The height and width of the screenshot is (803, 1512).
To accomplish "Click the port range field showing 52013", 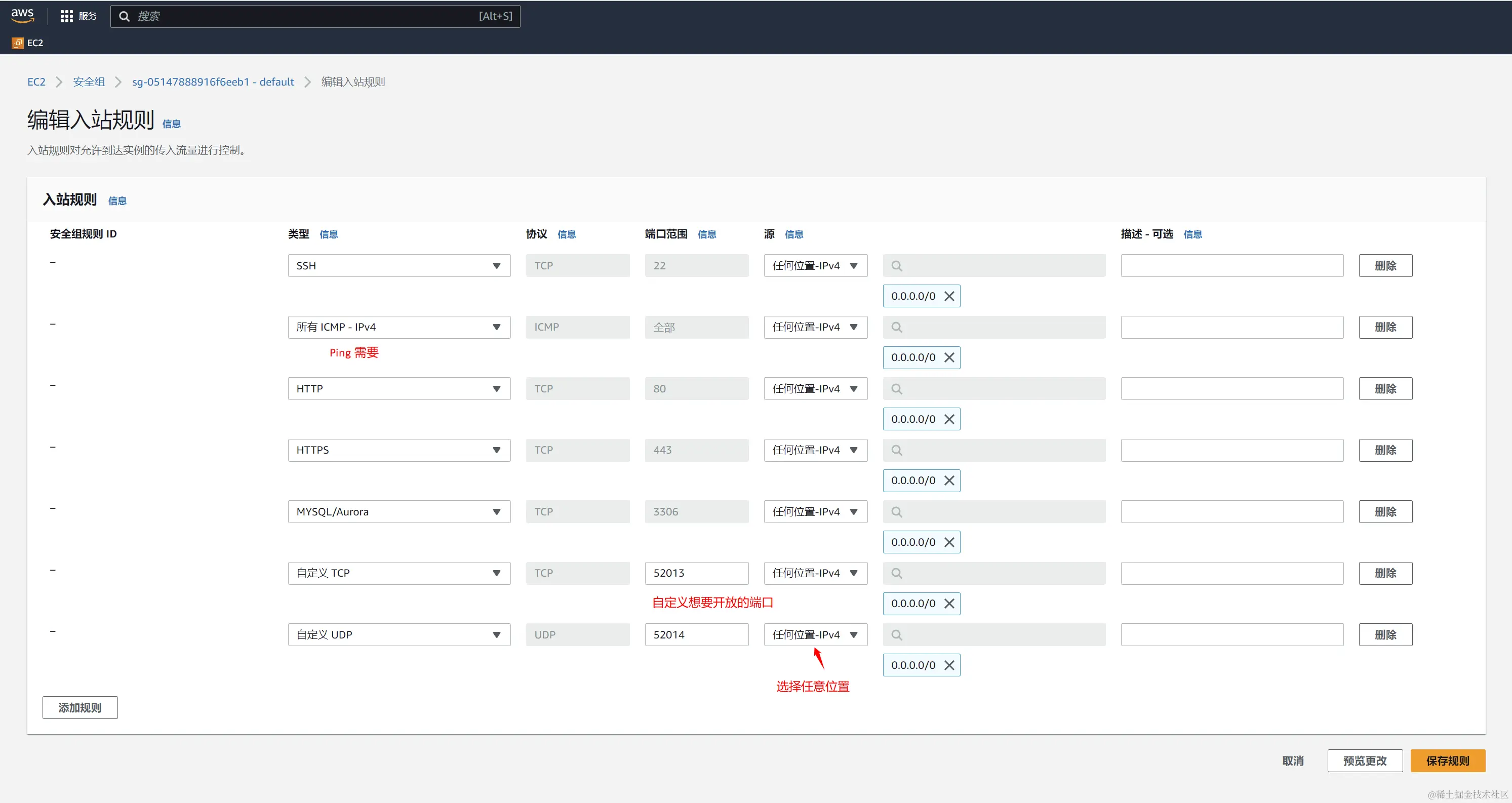I will click(x=696, y=573).
